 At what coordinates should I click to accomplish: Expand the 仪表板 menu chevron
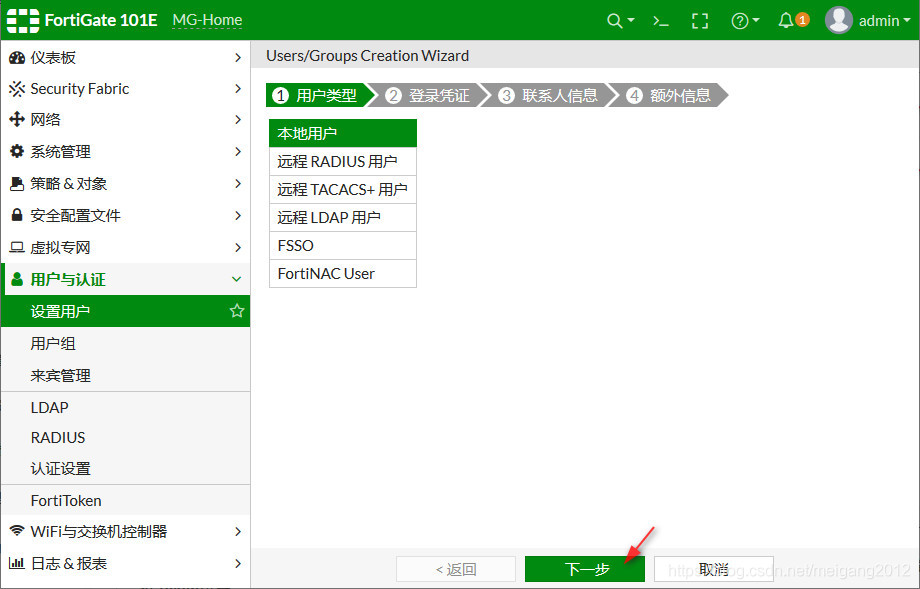coord(238,57)
